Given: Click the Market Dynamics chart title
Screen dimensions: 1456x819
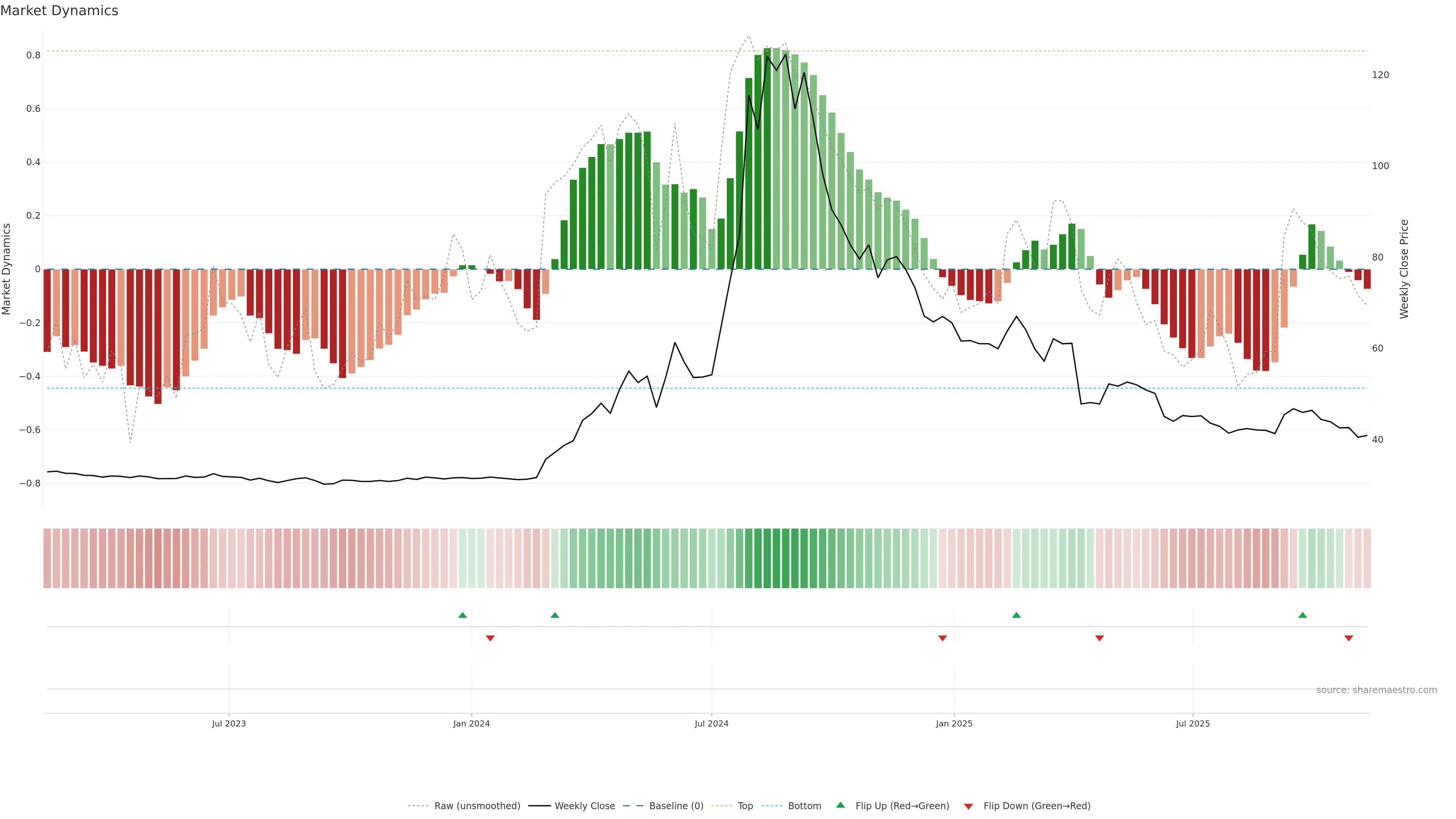Looking at the screenshot, I should [x=60, y=11].
